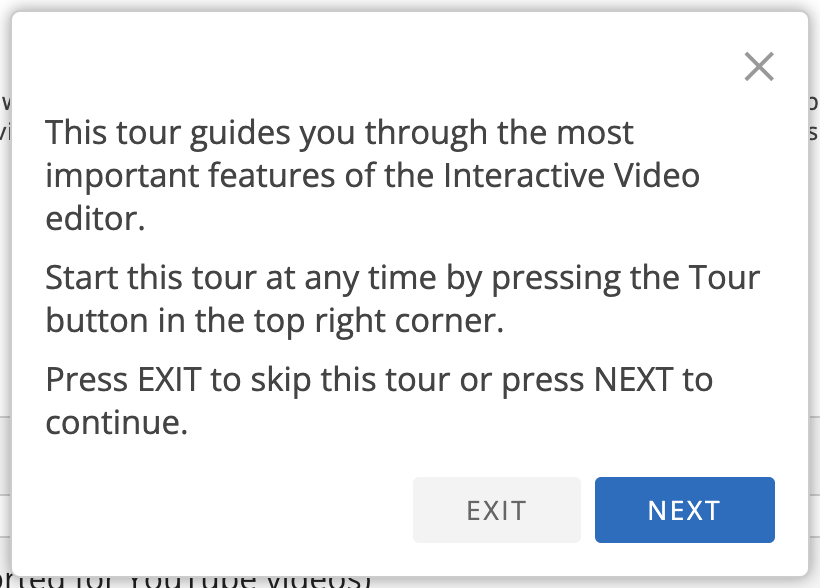Viewport: 820px width, 588px height.
Task: Click the word 'editor.' in the first paragraph
Action: coord(96,218)
